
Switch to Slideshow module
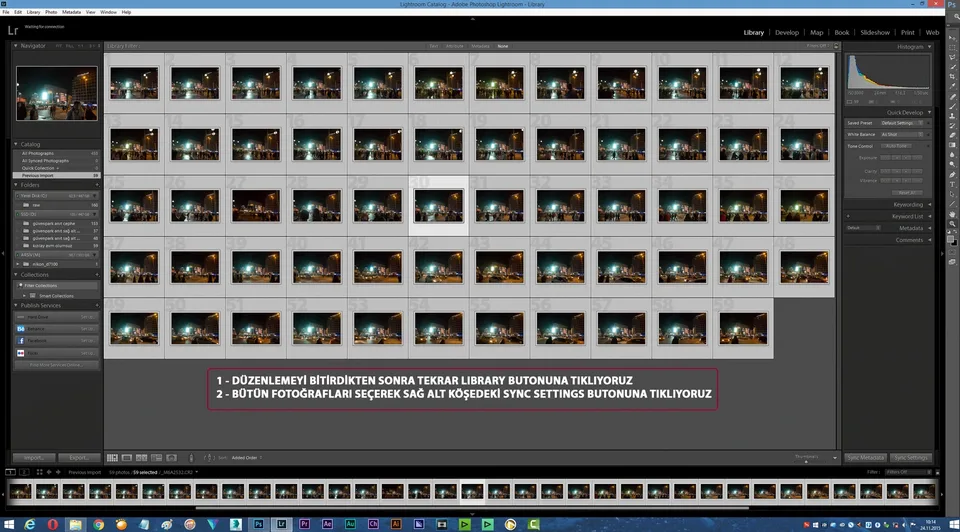coord(875,32)
